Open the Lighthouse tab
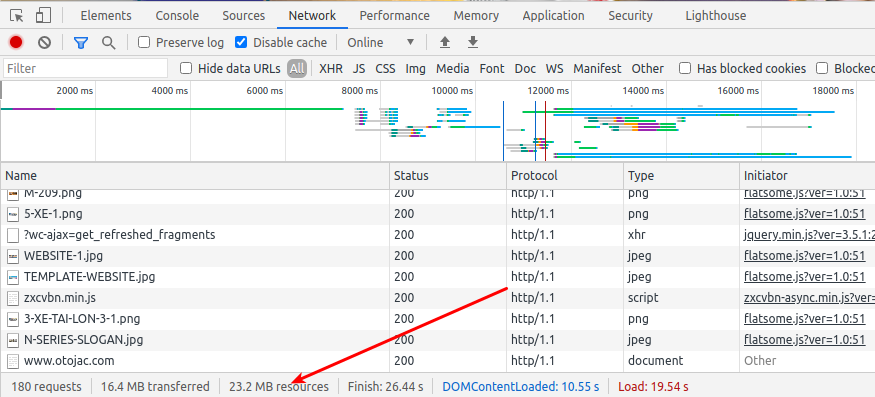 click(x=715, y=16)
